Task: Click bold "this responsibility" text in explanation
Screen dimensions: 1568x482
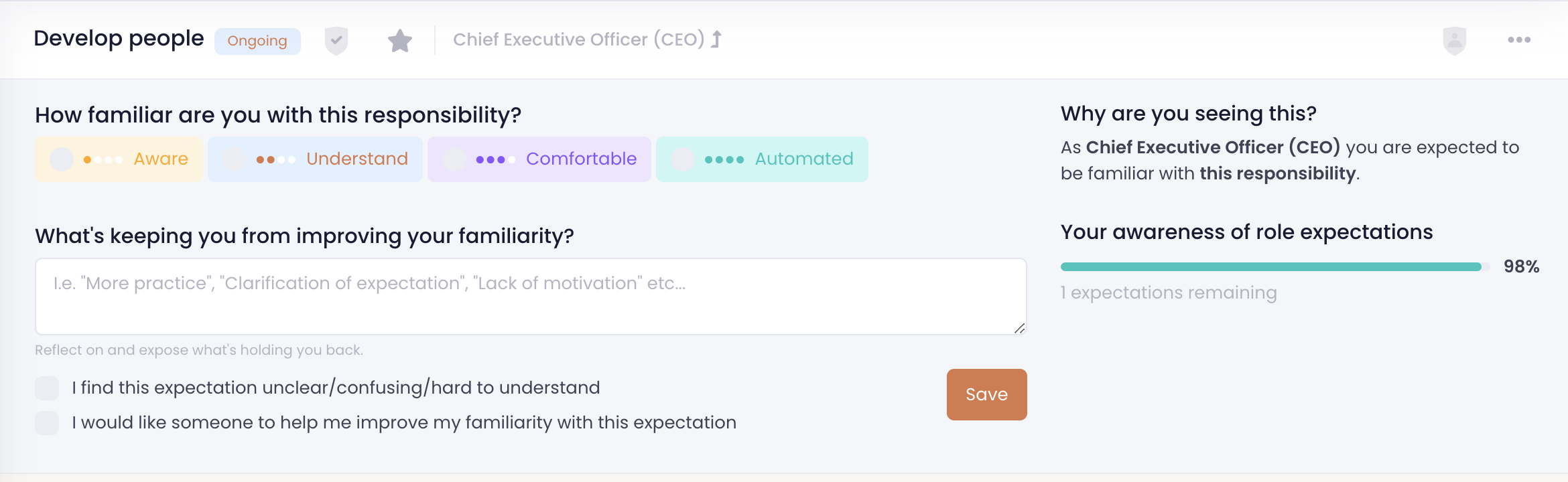Action: (x=1277, y=173)
